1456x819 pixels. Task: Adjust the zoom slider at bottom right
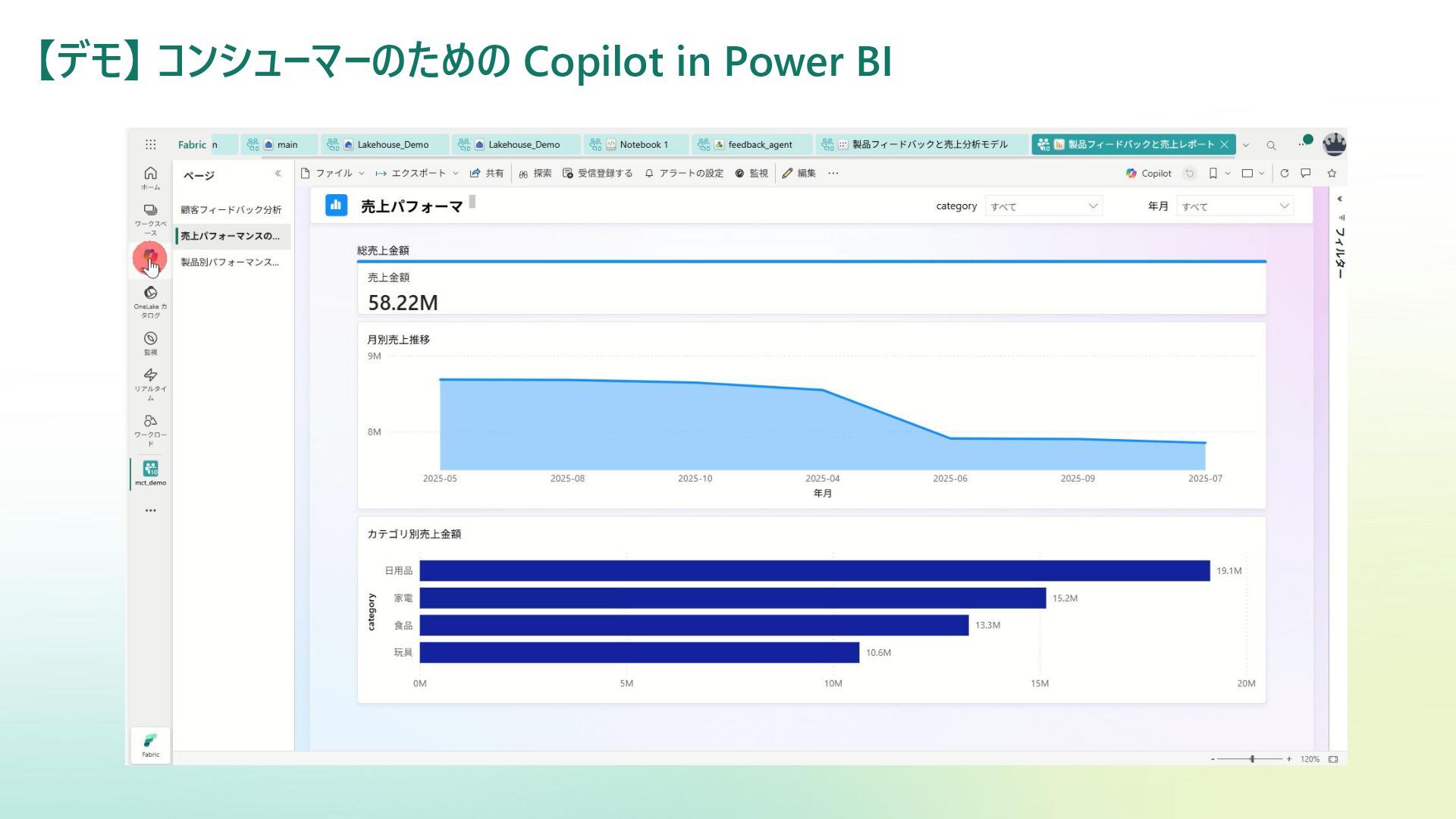click(x=1252, y=759)
